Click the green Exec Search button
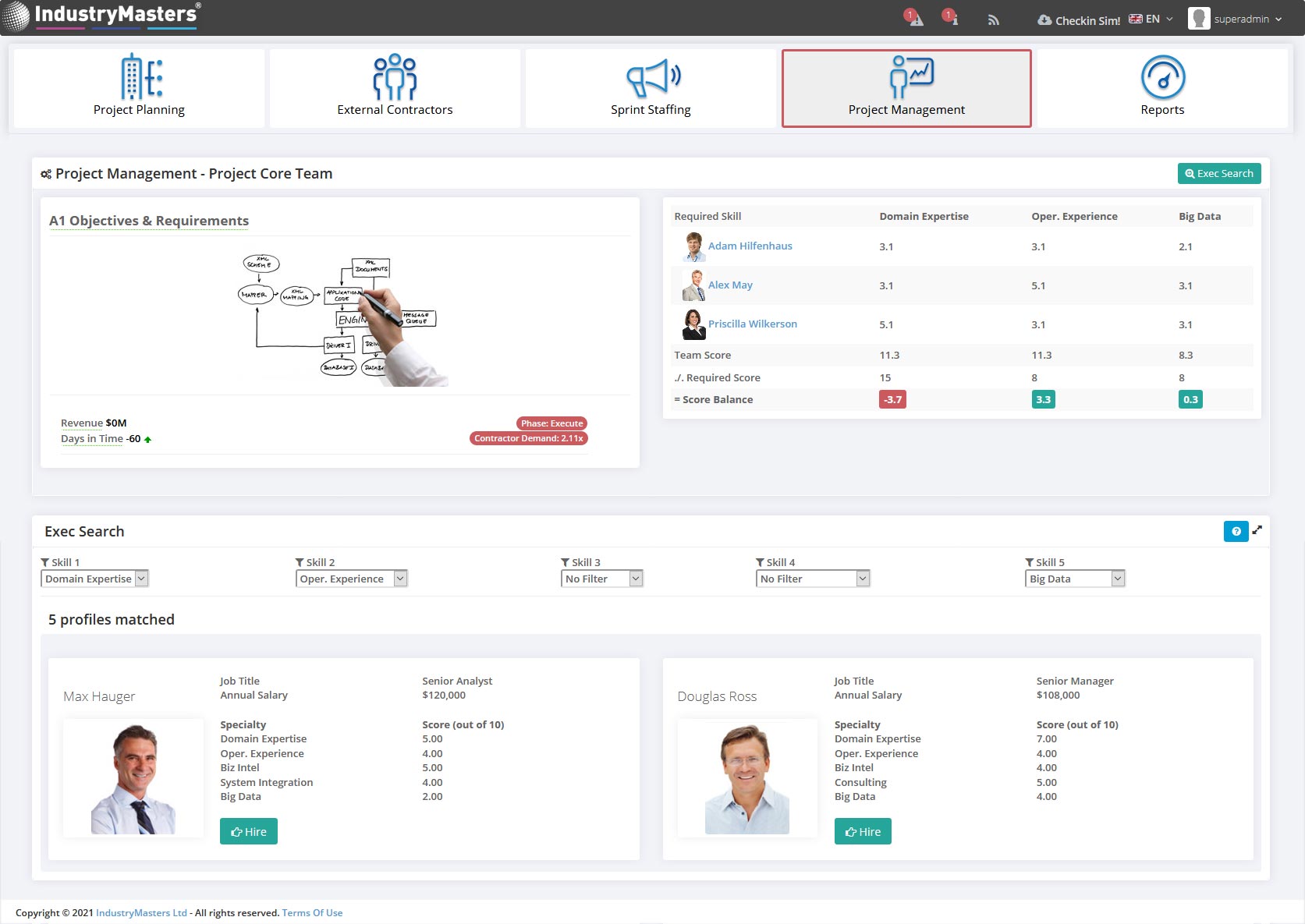The height and width of the screenshot is (924, 1305). point(1218,174)
